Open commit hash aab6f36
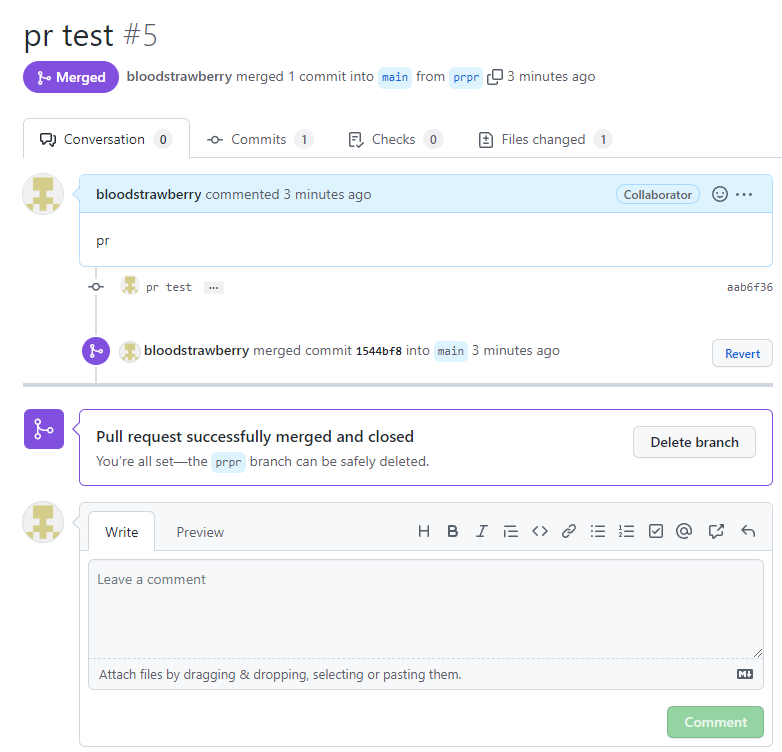The width and height of the screenshot is (782, 752). pyautogui.click(x=750, y=287)
